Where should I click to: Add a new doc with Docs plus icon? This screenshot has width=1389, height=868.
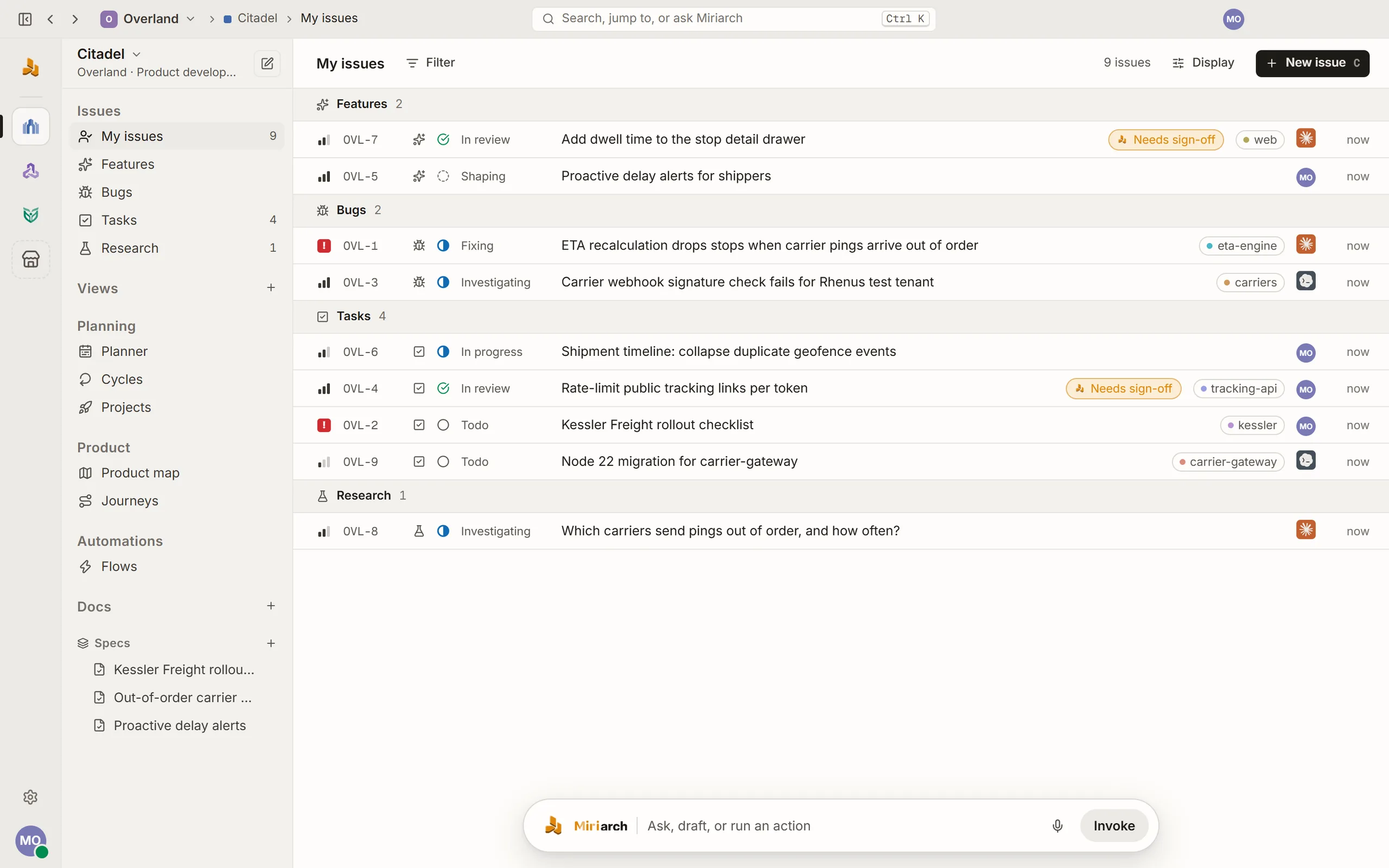coord(271,606)
